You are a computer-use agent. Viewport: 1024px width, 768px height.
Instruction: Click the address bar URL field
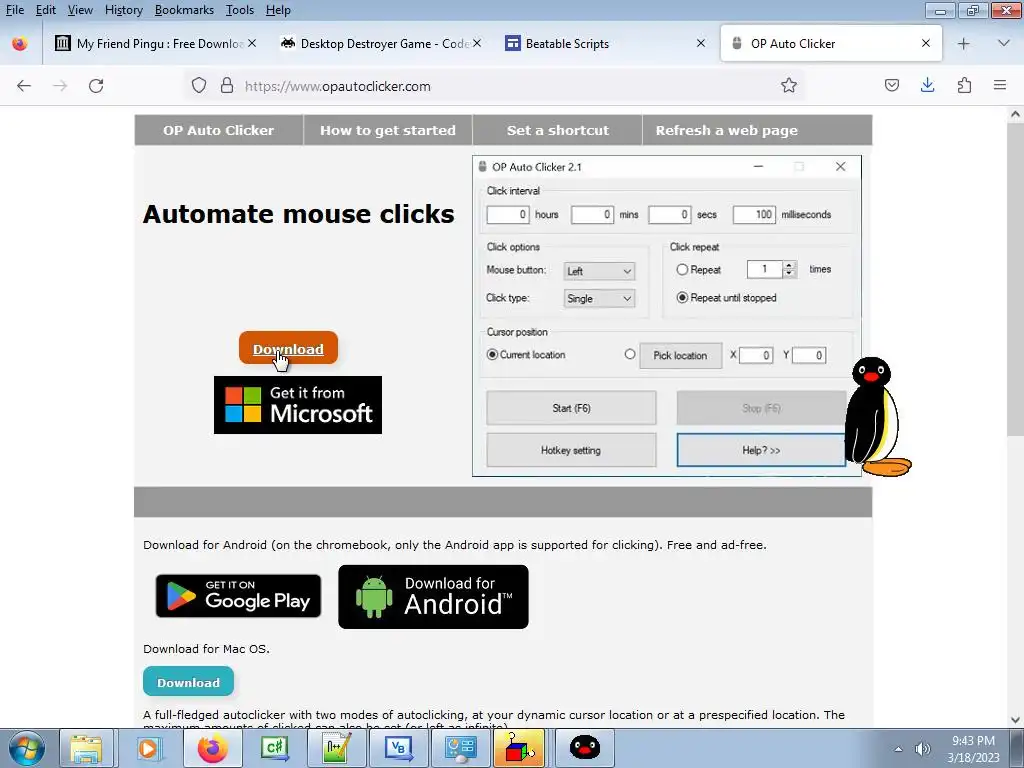pos(496,86)
